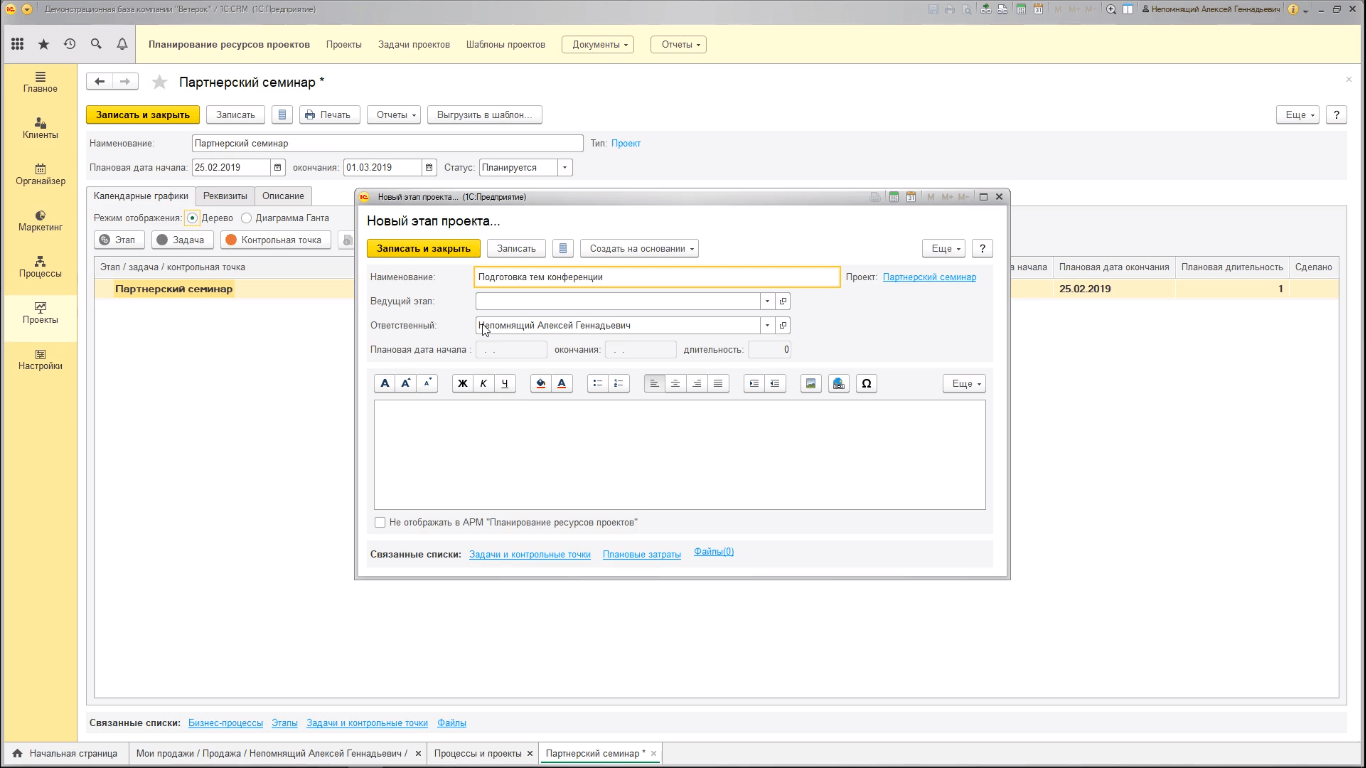Open Создать на основании dropdown

(639, 248)
